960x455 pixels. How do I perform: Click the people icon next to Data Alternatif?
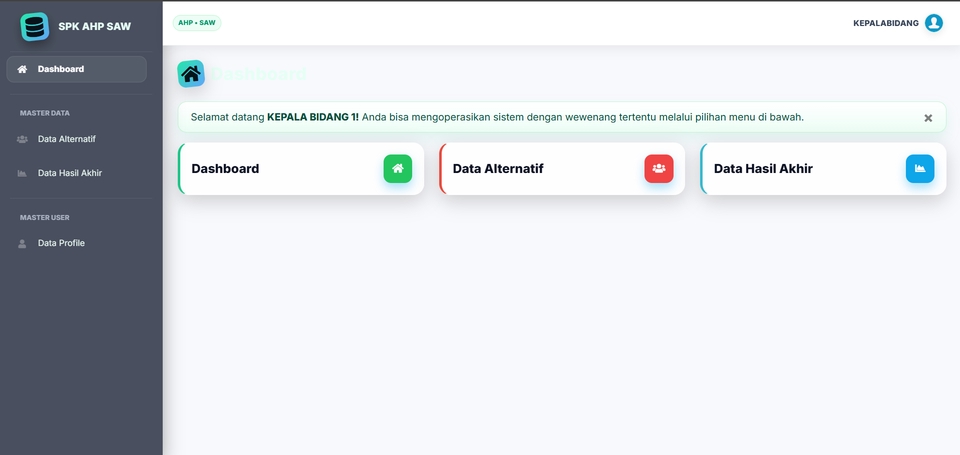(x=22, y=139)
